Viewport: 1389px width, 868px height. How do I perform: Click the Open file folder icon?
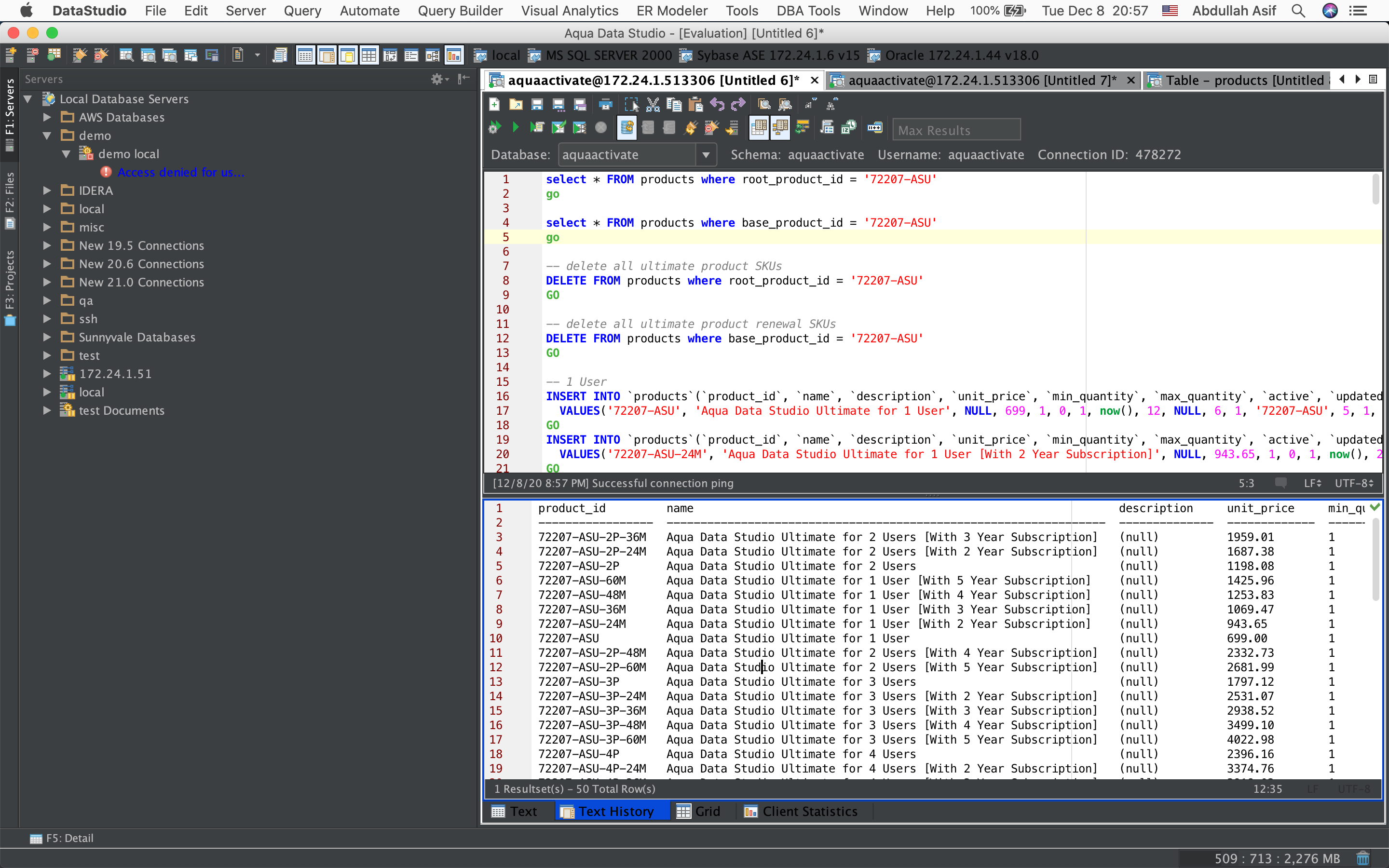(516, 105)
